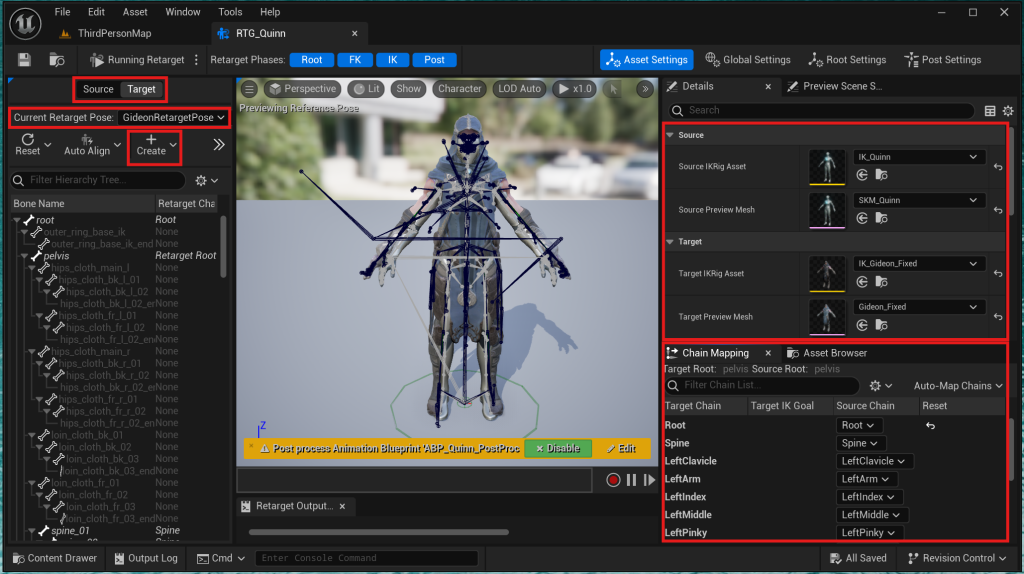
Task: Use selected asset for Source Preview Mesh
Action: click(x=862, y=218)
